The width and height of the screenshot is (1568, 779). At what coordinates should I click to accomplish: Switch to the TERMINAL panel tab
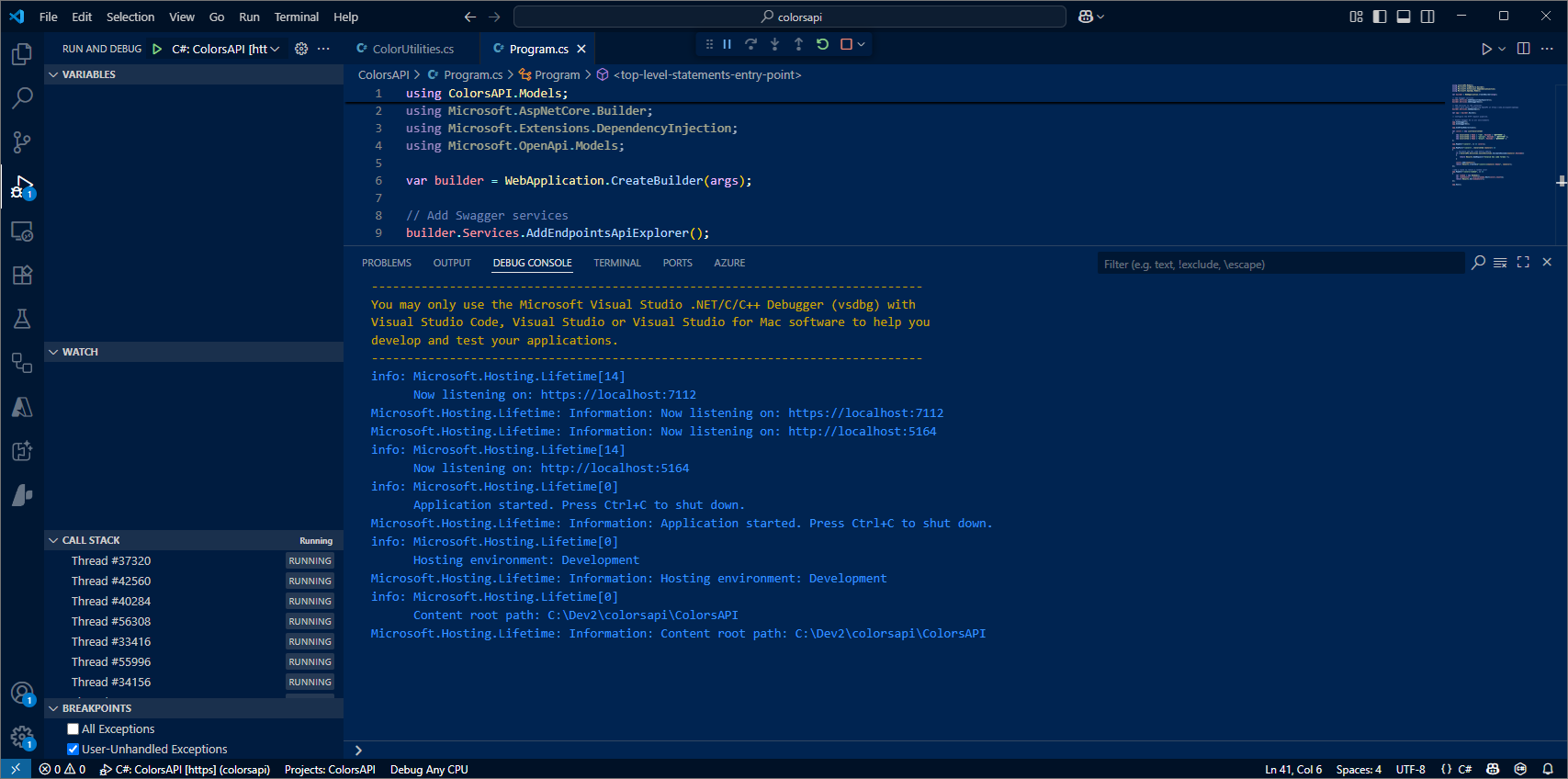(x=616, y=263)
